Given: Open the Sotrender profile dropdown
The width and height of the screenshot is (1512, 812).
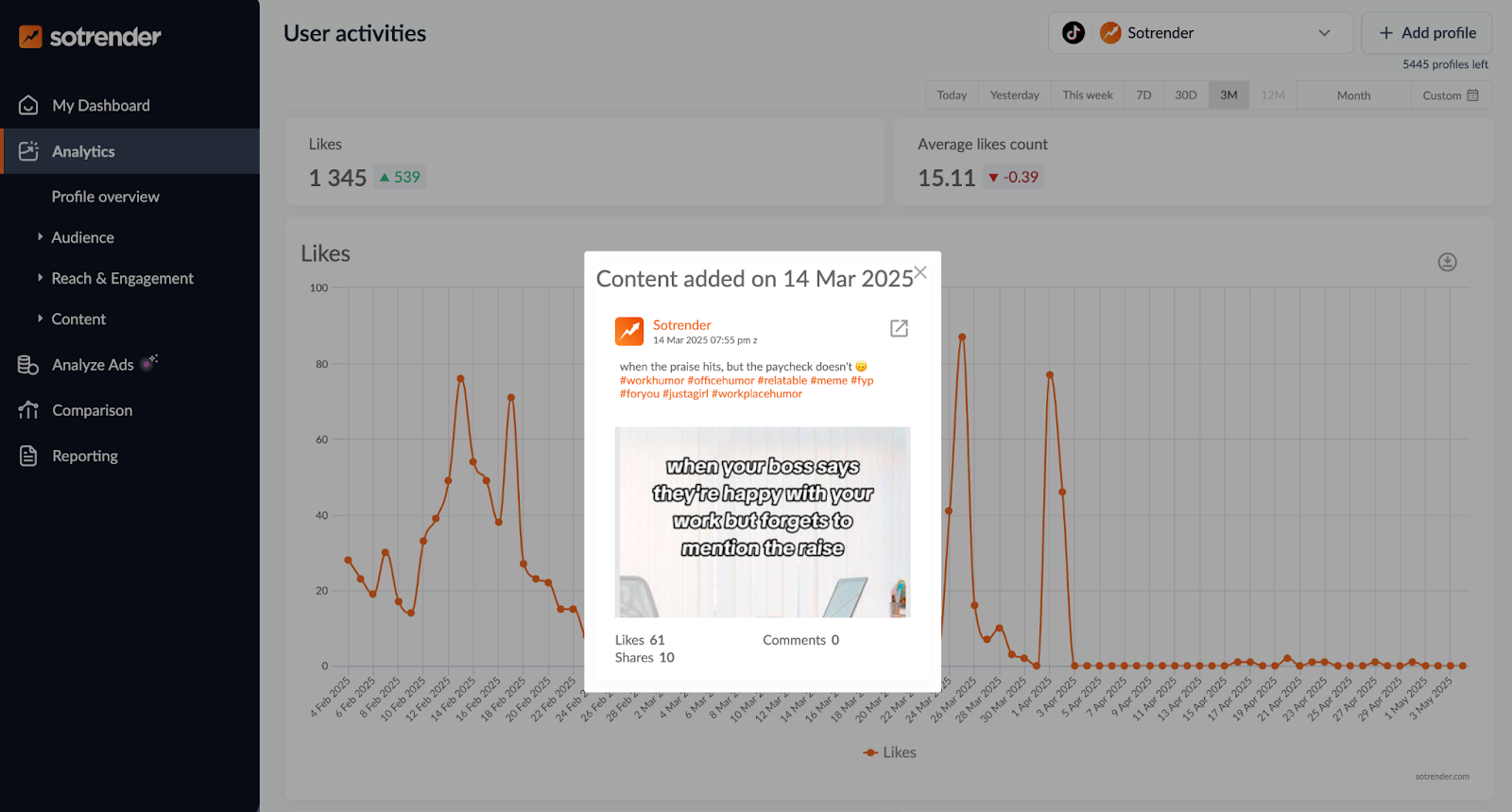Looking at the screenshot, I should pos(1323,33).
